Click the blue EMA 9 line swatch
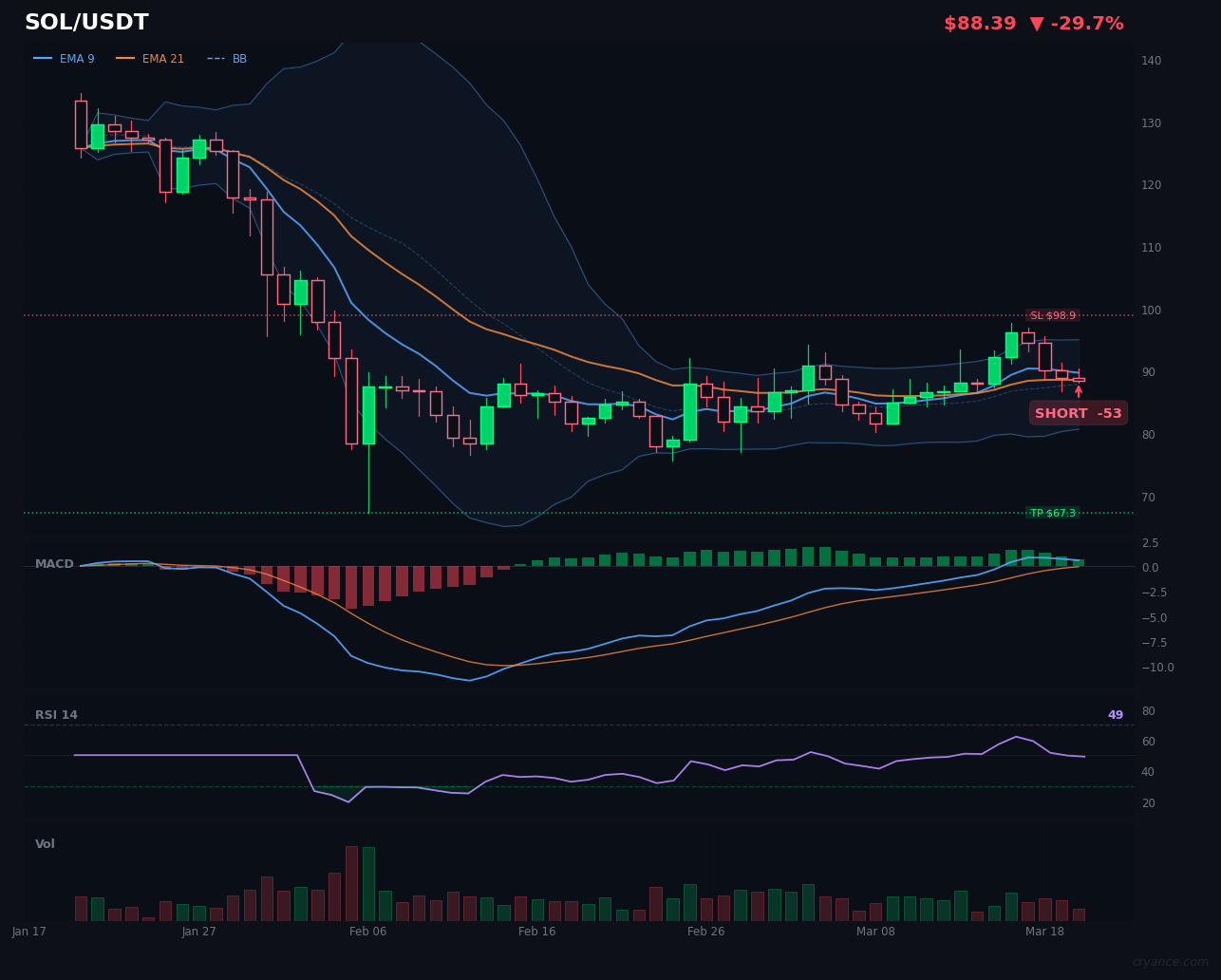This screenshot has width=1221, height=980. pyautogui.click(x=41, y=58)
